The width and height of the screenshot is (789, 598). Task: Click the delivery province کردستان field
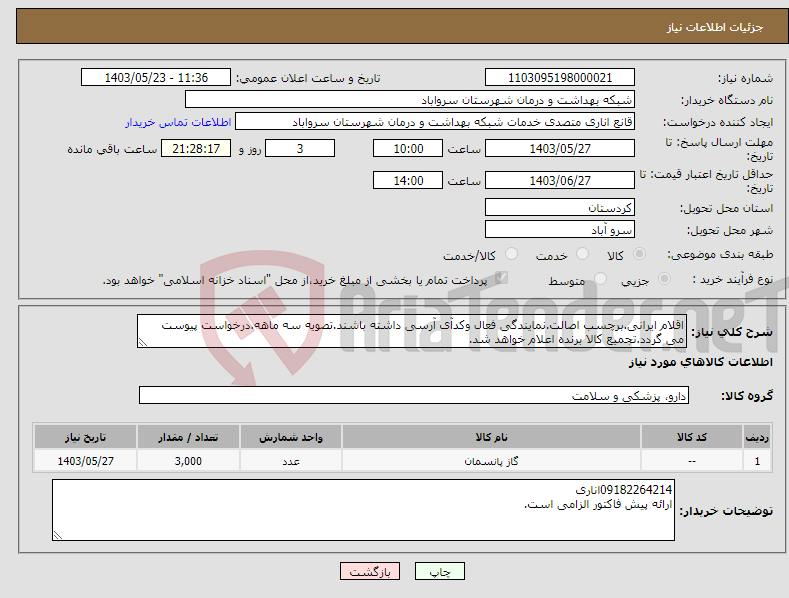560,207
